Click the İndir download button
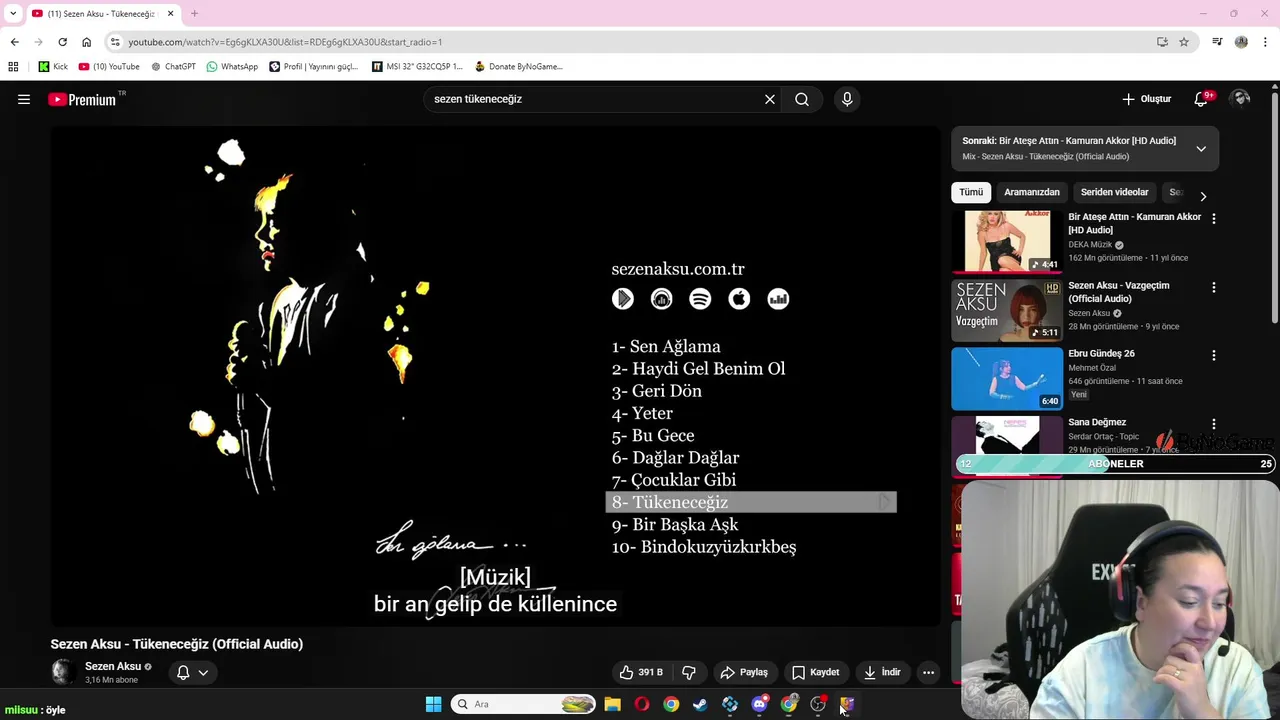 (882, 672)
